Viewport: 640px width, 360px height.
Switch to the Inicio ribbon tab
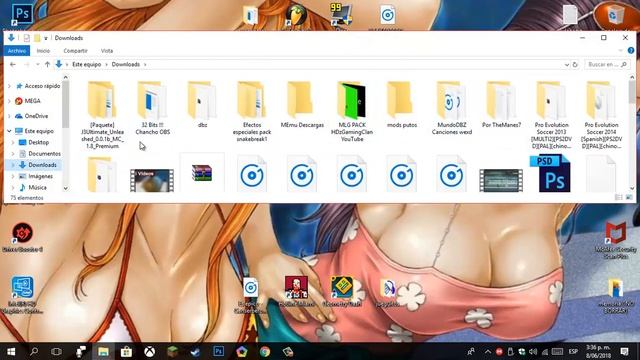(x=43, y=51)
